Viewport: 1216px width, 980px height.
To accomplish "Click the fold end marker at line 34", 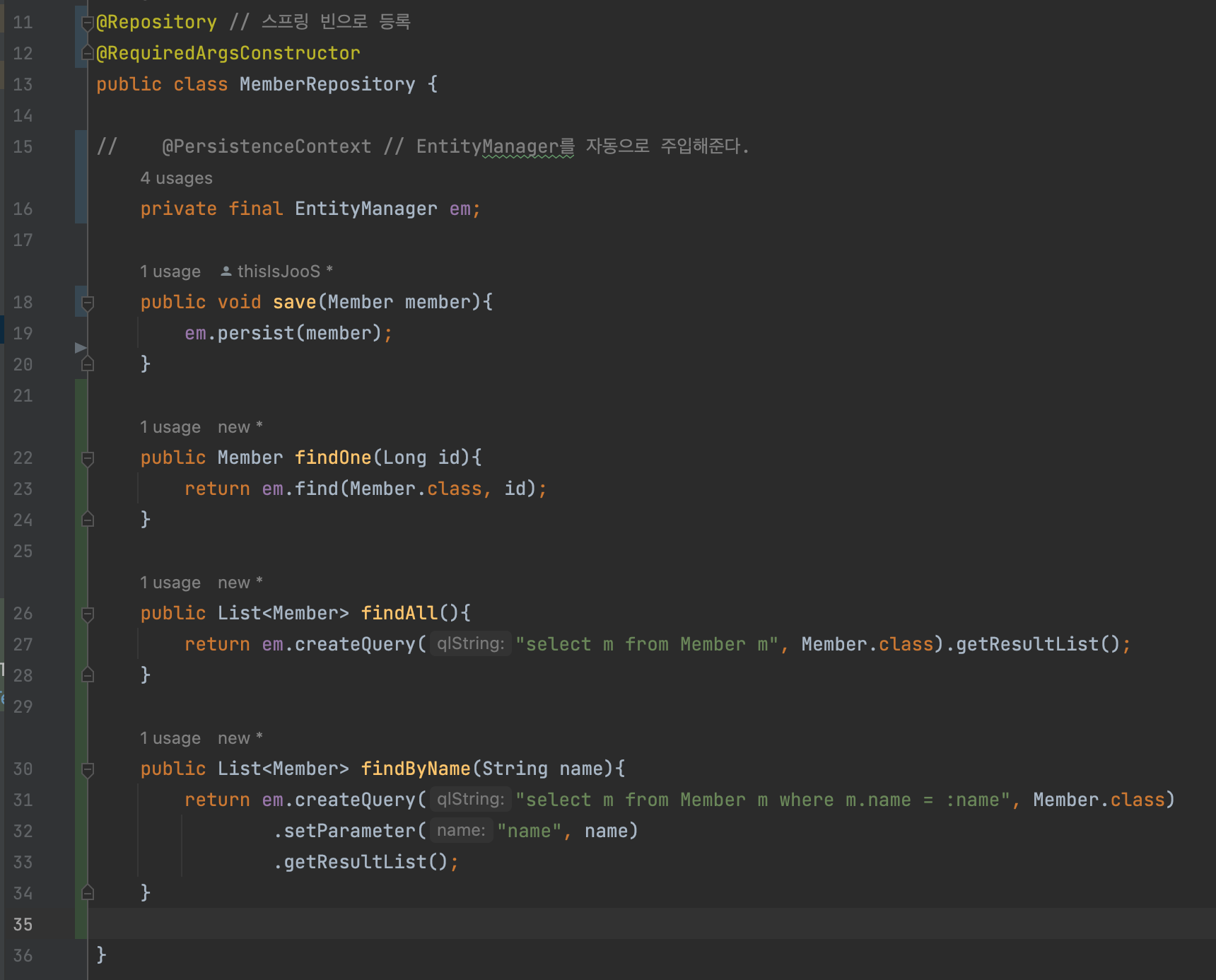I will coord(88,893).
